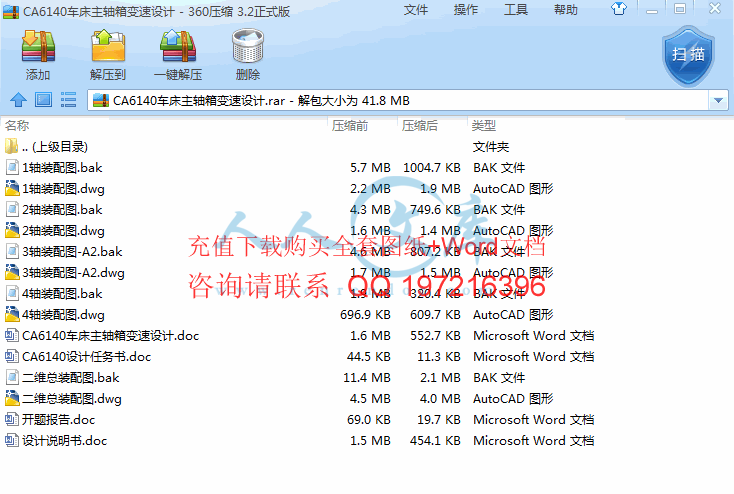Select file name 3轴装配图-A2.dwg

[73, 273]
